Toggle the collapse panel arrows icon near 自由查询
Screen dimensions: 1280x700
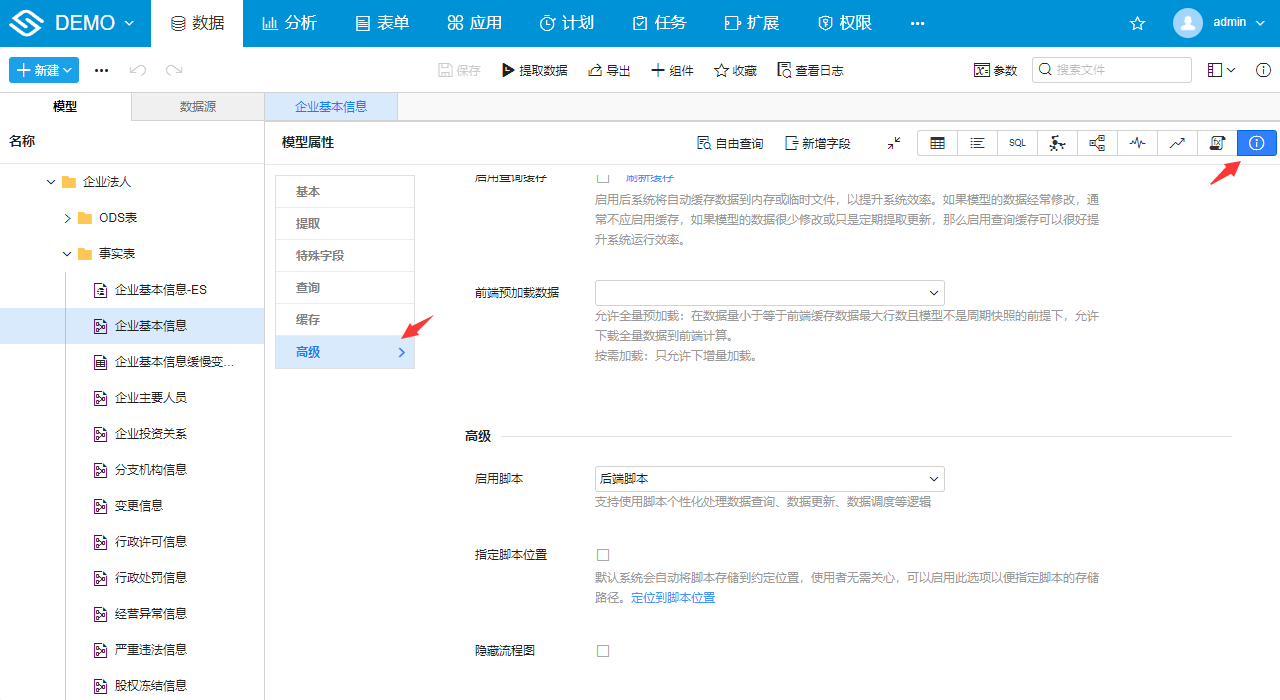tap(893, 143)
